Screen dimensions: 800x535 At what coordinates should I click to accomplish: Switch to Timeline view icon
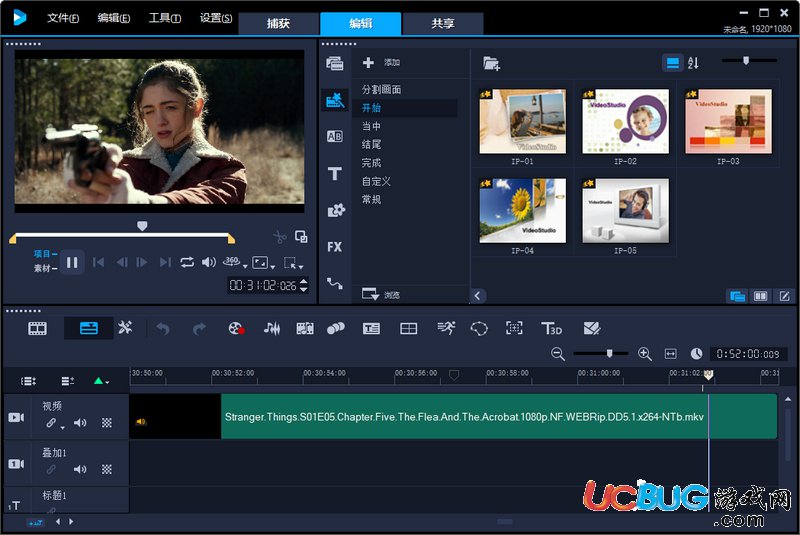point(89,328)
